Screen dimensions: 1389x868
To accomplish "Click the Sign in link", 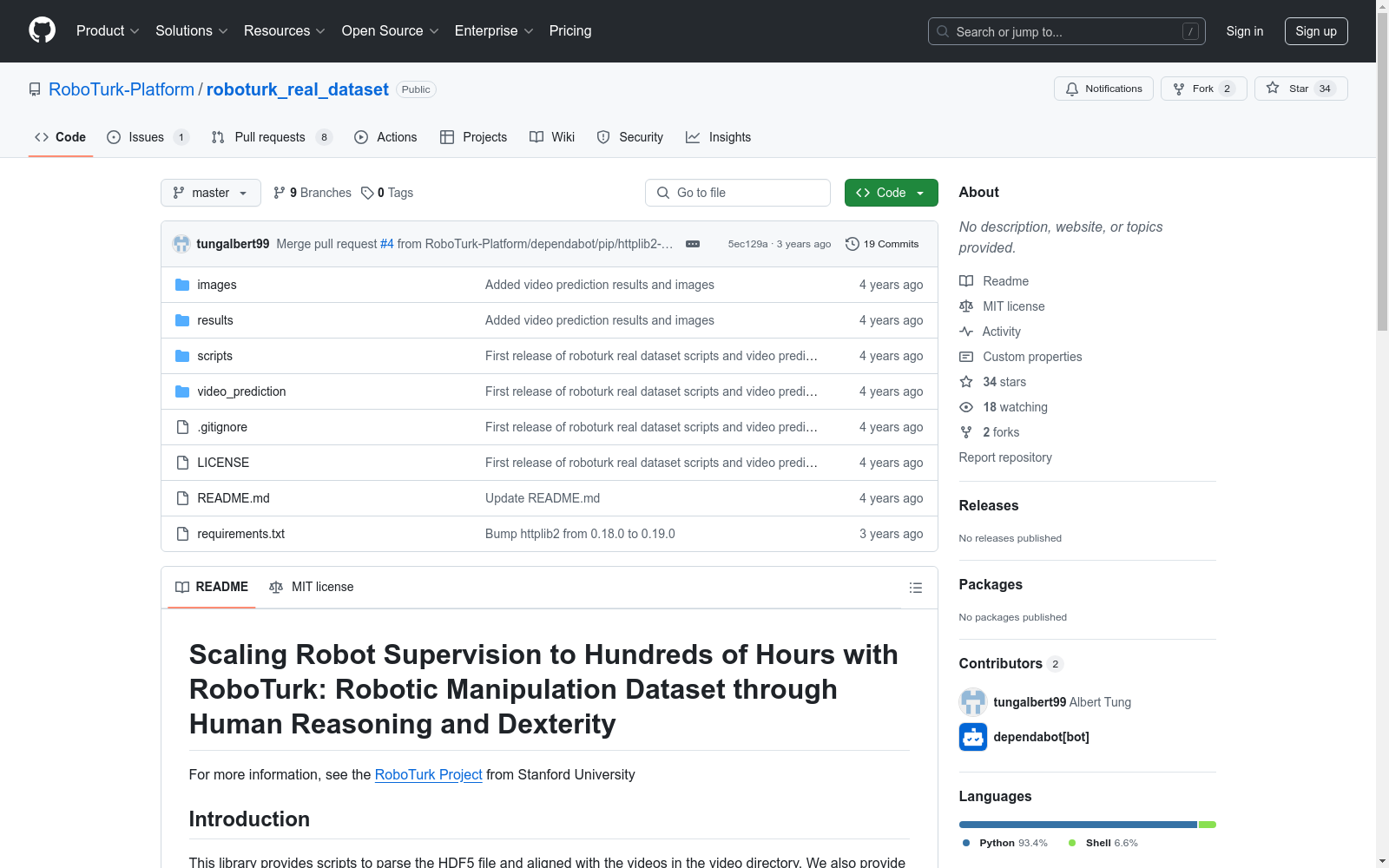I will (1245, 31).
